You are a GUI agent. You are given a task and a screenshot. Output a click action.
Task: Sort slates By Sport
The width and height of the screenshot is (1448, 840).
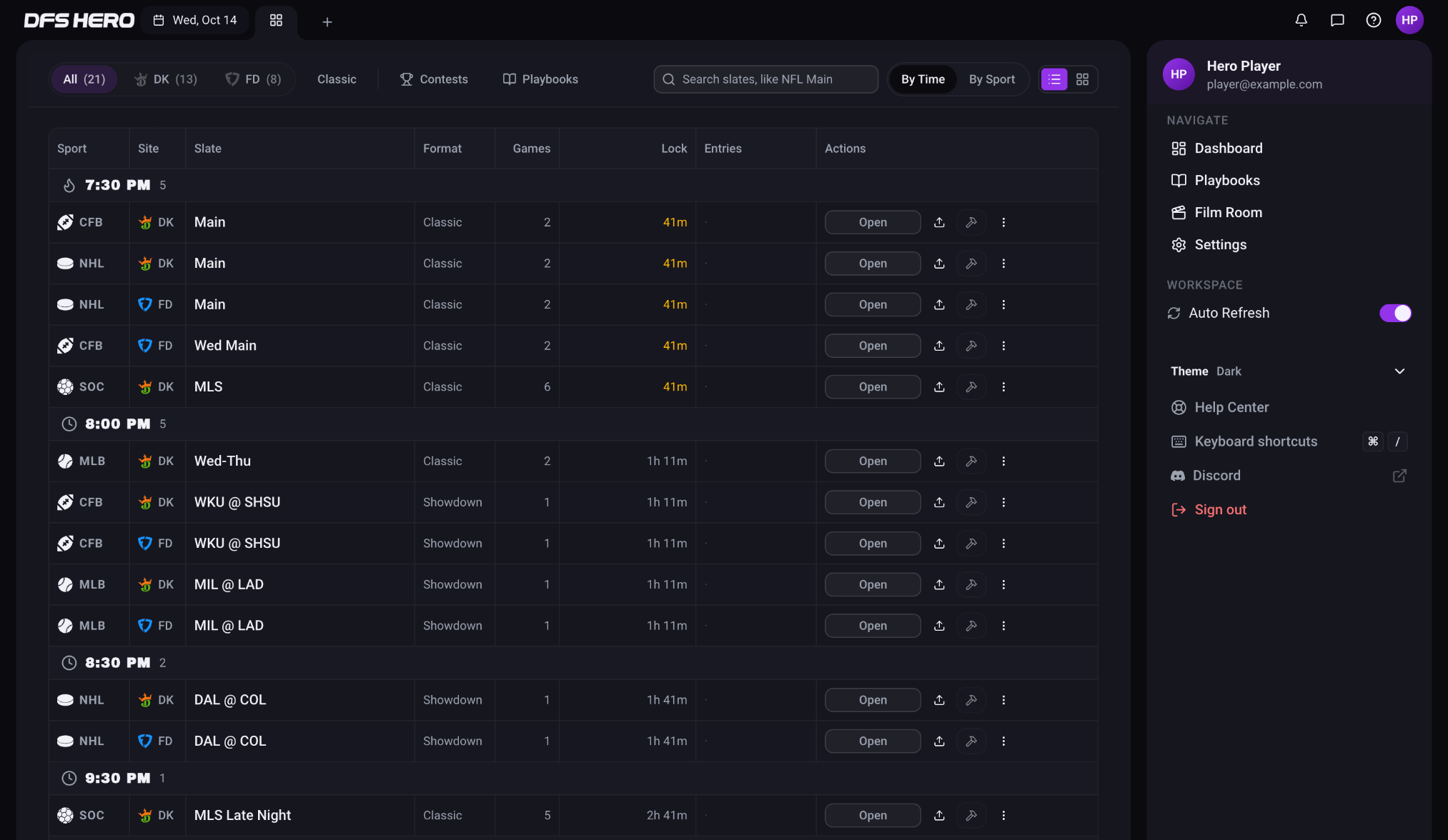(x=991, y=79)
